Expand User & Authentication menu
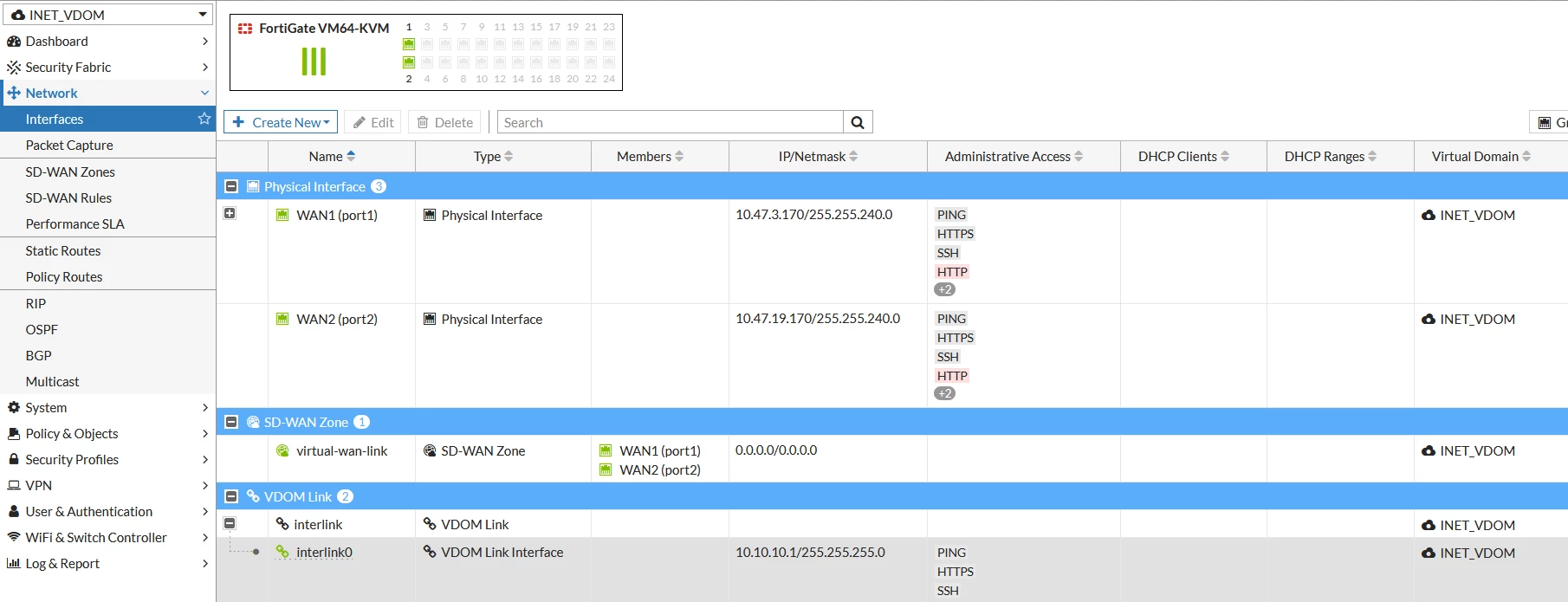Viewport: 1568px width, 602px height. tap(107, 511)
